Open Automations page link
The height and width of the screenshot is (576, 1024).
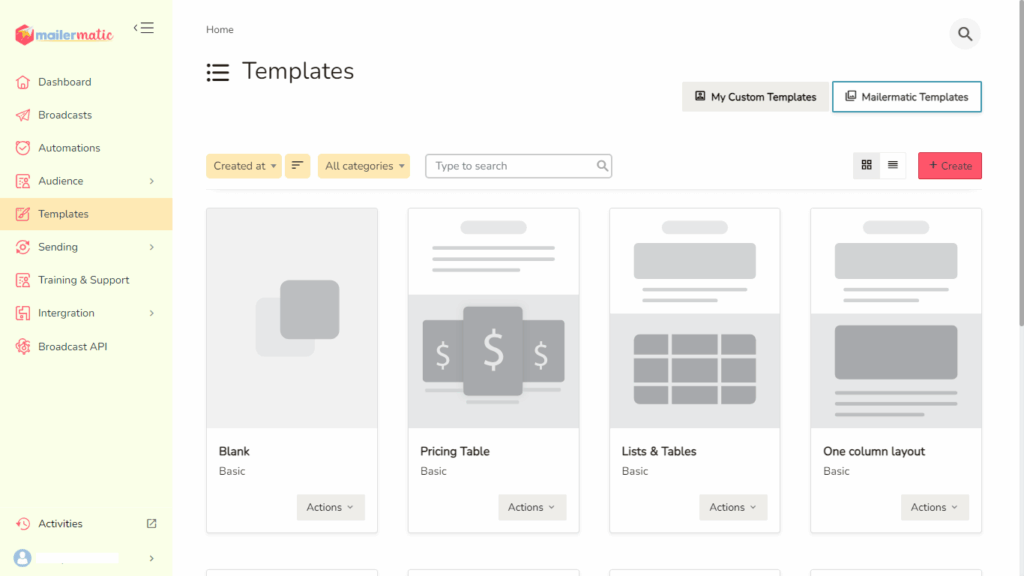pyautogui.click(x=69, y=148)
